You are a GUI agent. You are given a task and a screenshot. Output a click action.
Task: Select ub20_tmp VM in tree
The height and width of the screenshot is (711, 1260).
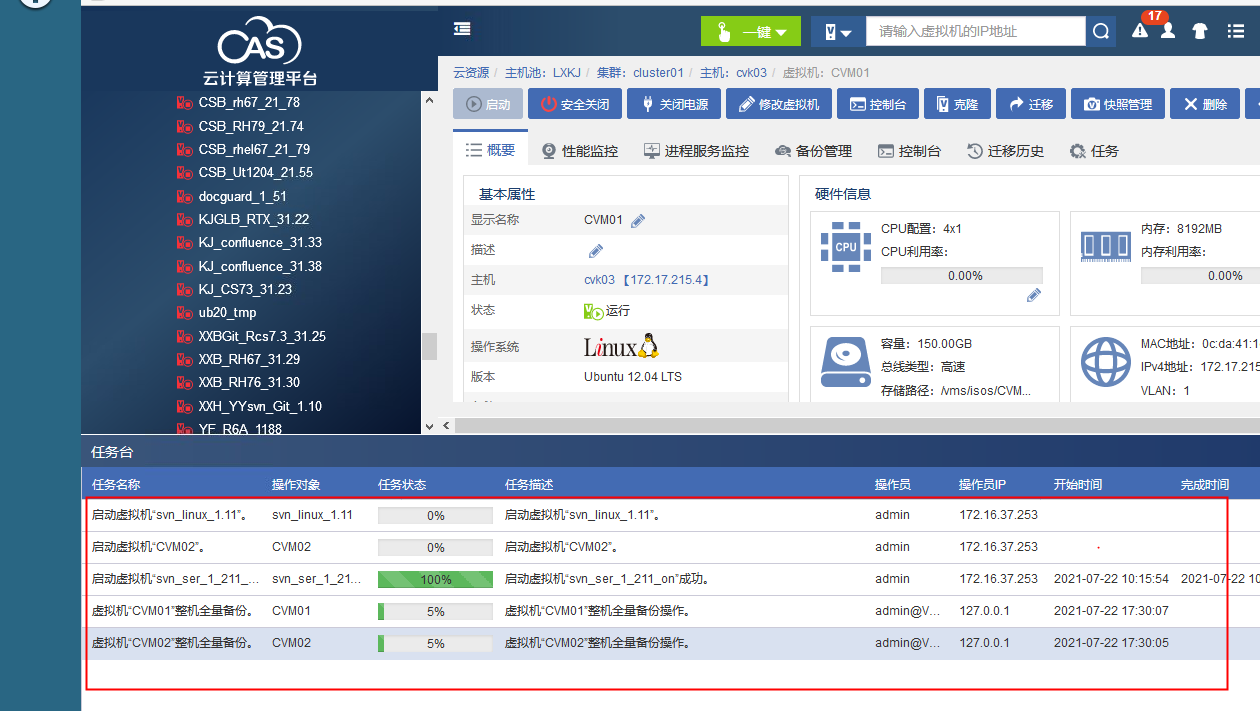pos(227,312)
